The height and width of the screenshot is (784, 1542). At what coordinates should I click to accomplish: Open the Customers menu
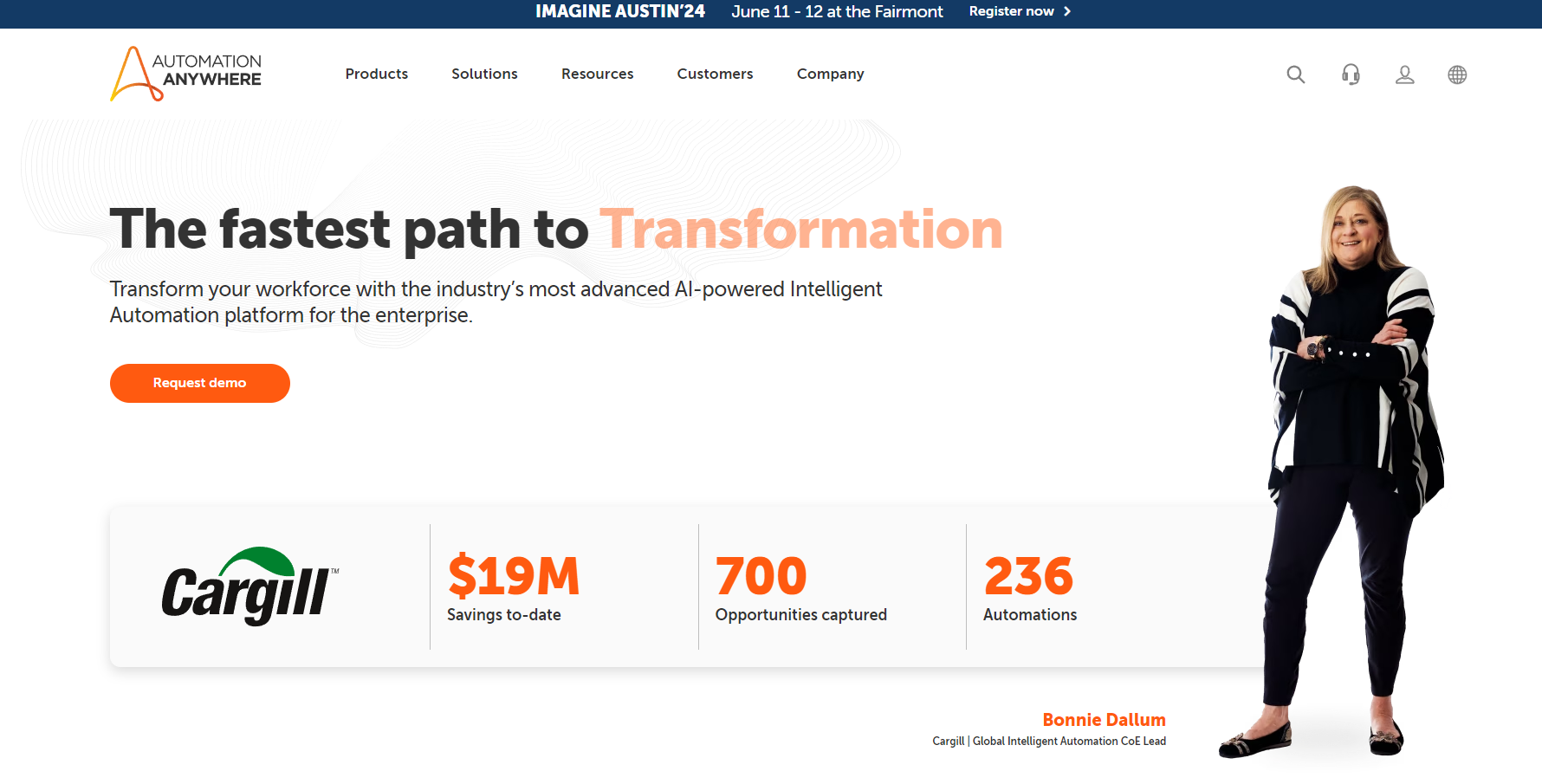pyautogui.click(x=715, y=74)
